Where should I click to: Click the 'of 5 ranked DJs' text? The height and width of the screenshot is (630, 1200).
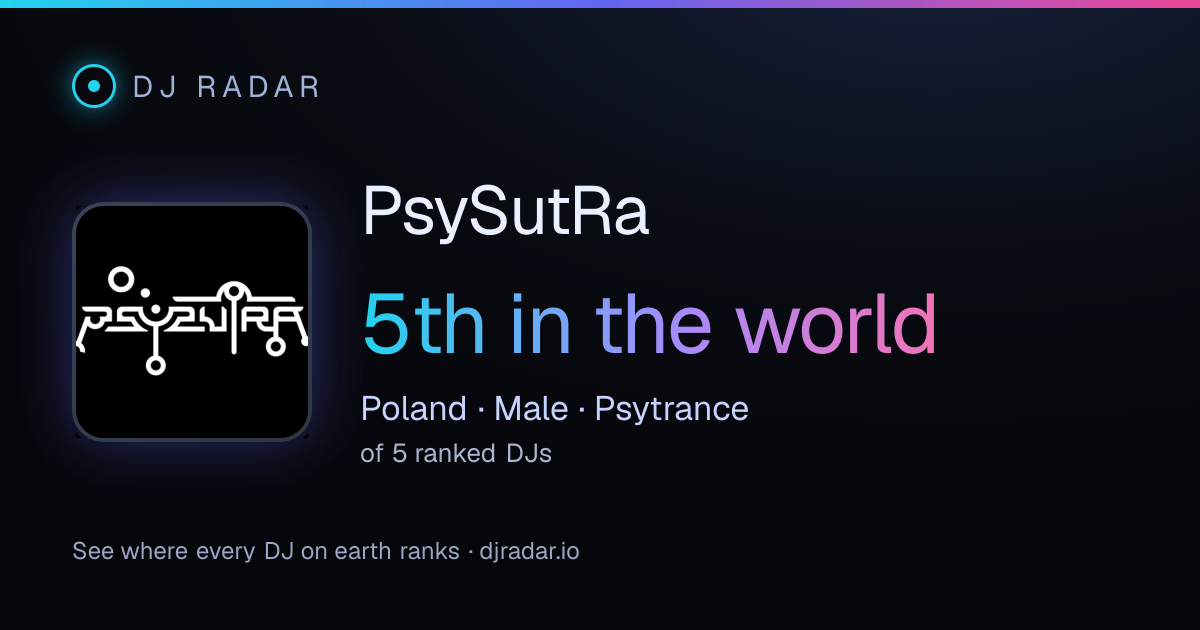pos(456,453)
